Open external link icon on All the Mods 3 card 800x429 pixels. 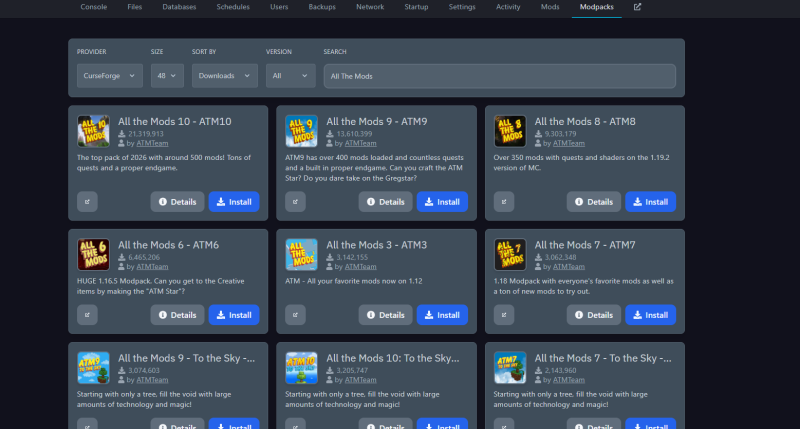coord(295,315)
